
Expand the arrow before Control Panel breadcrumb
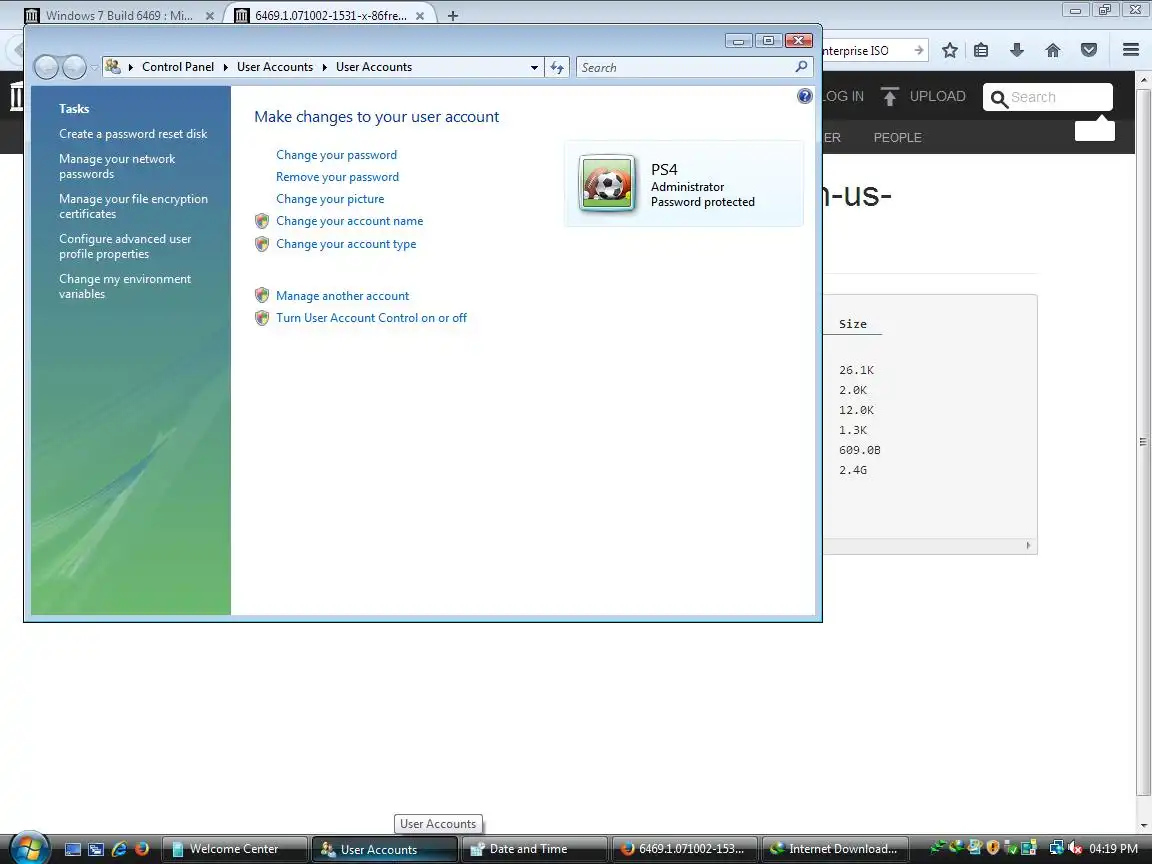coord(131,67)
